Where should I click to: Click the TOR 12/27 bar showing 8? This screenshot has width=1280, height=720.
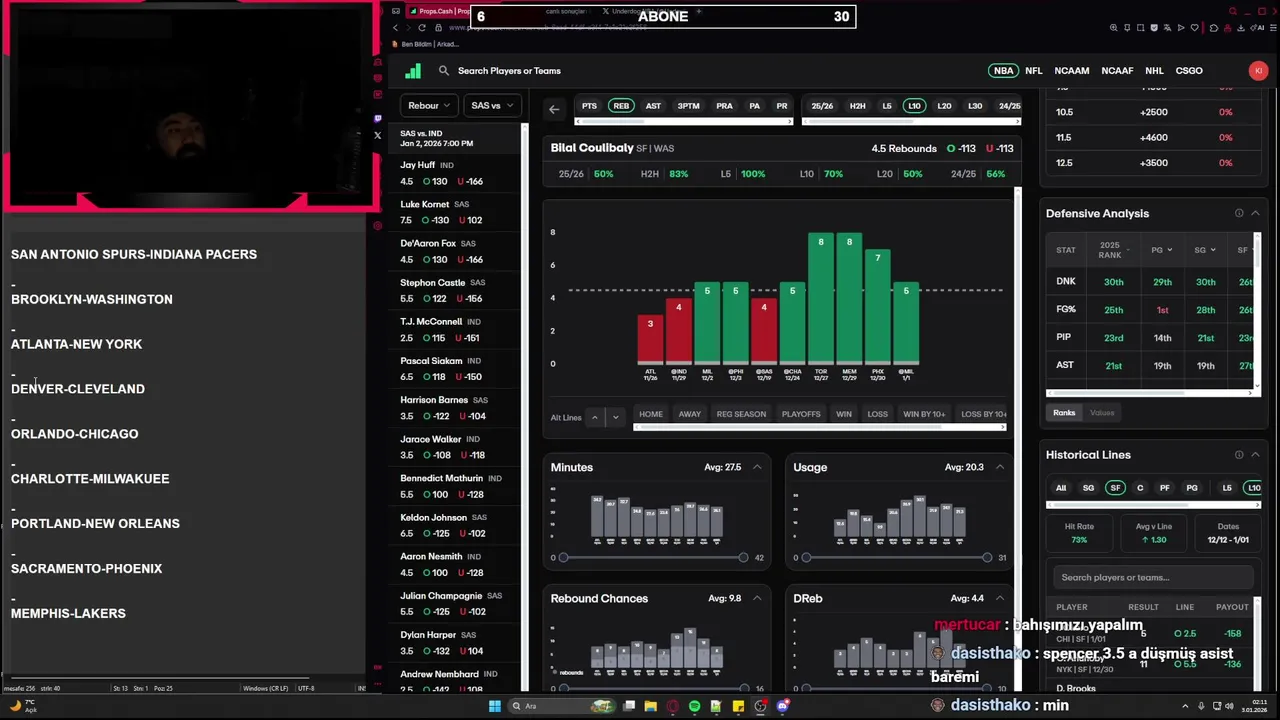click(x=821, y=298)
